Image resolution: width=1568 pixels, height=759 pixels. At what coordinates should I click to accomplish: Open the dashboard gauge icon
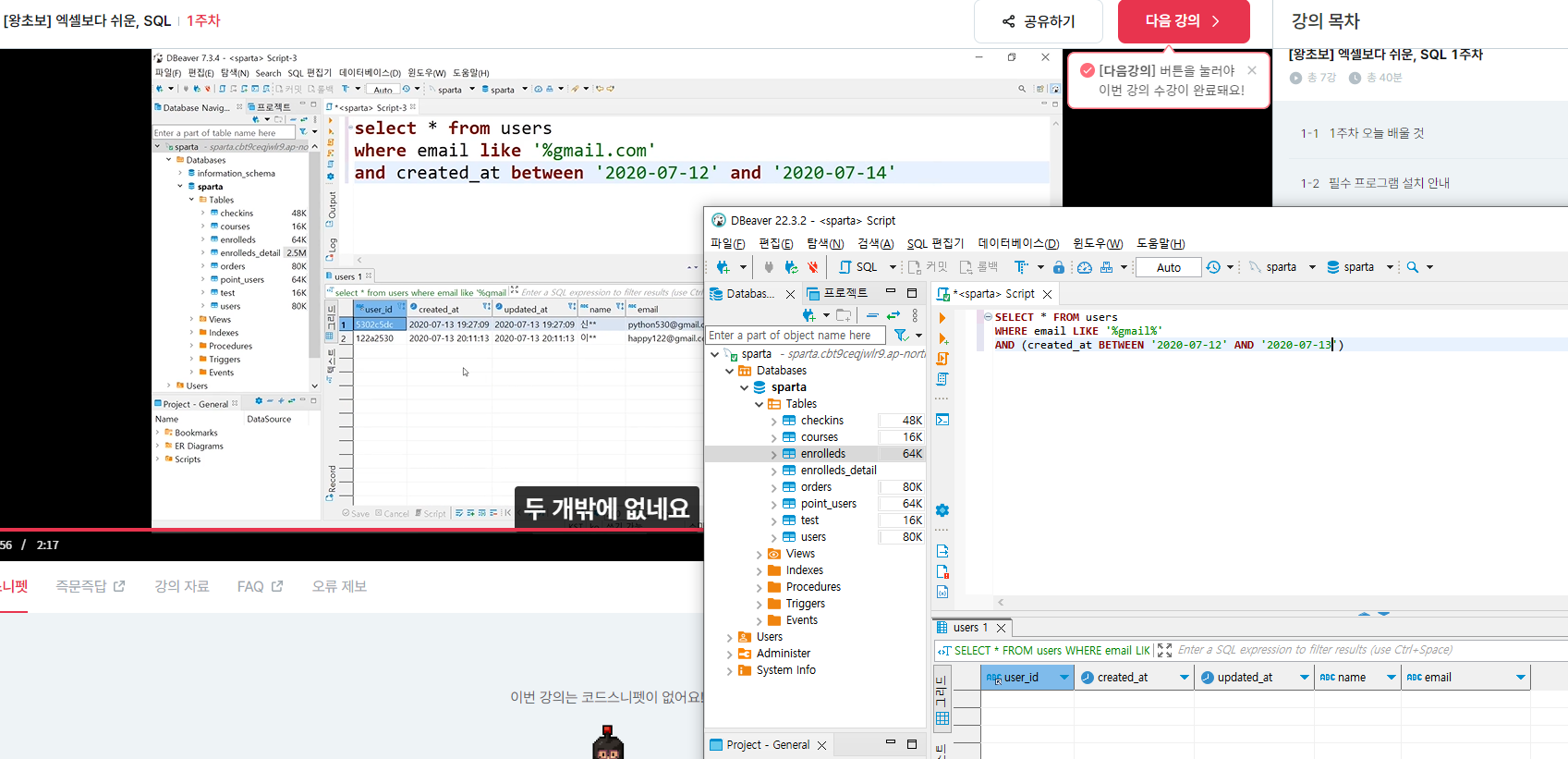[x=1085, y=267]
